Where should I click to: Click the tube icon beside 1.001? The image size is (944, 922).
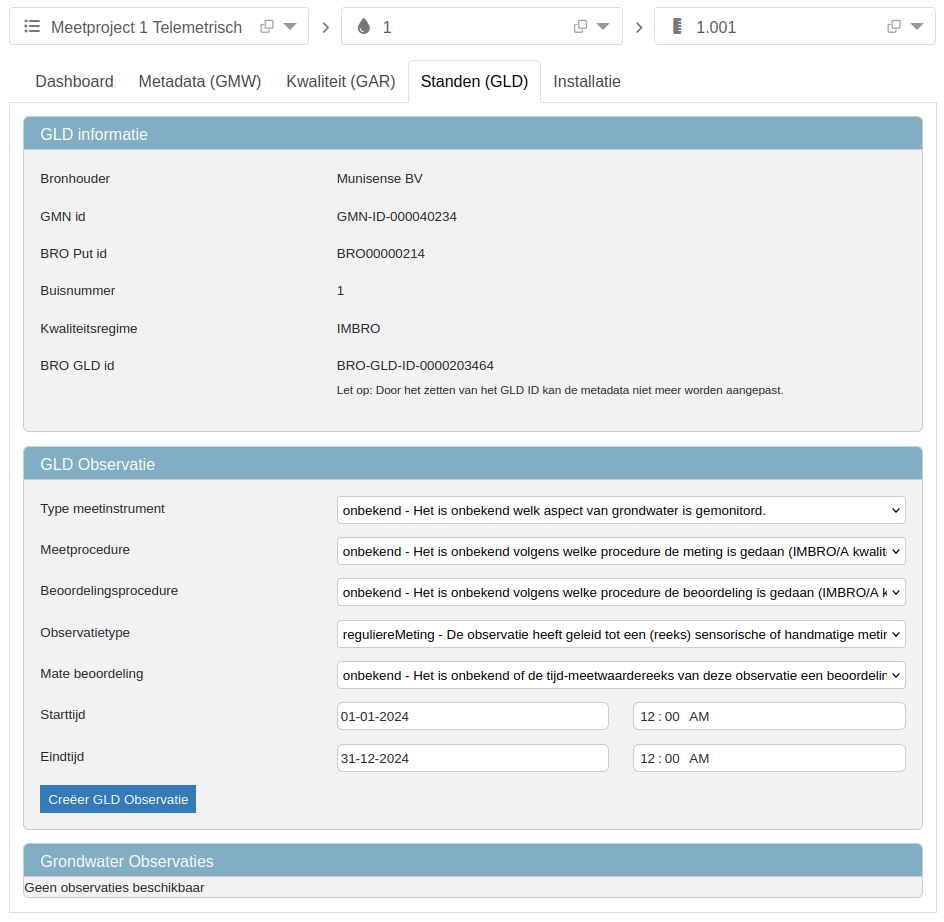(x=676, y=27)
